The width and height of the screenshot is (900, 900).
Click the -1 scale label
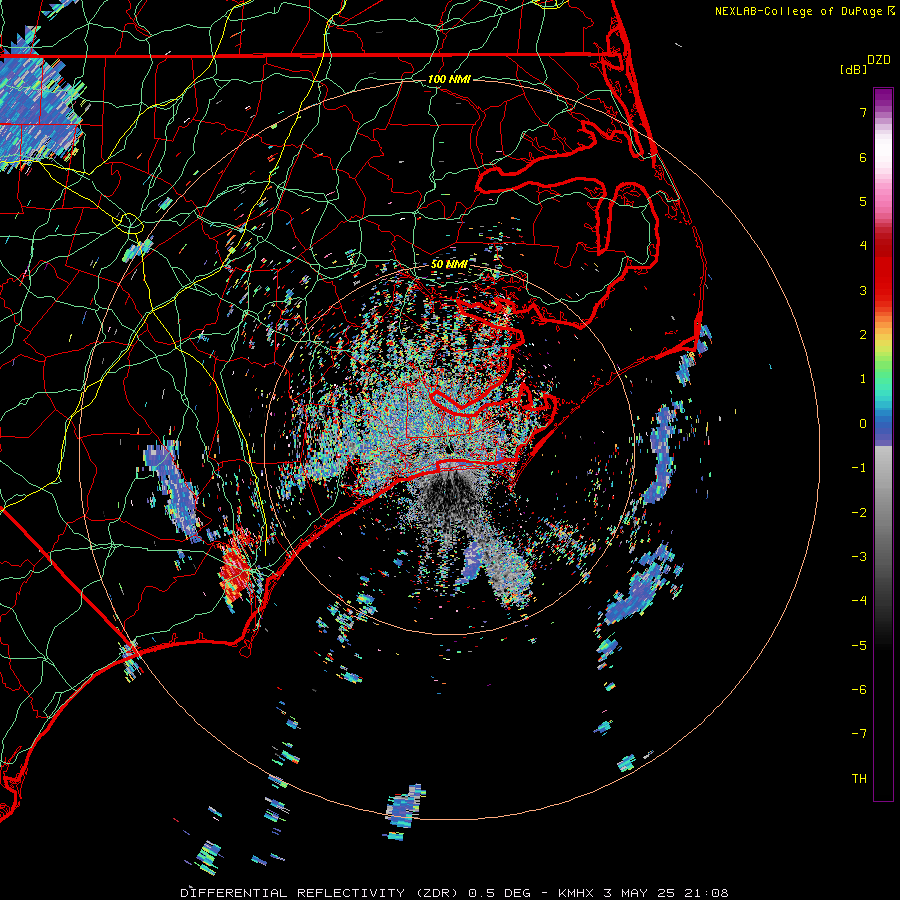point(859,468)
